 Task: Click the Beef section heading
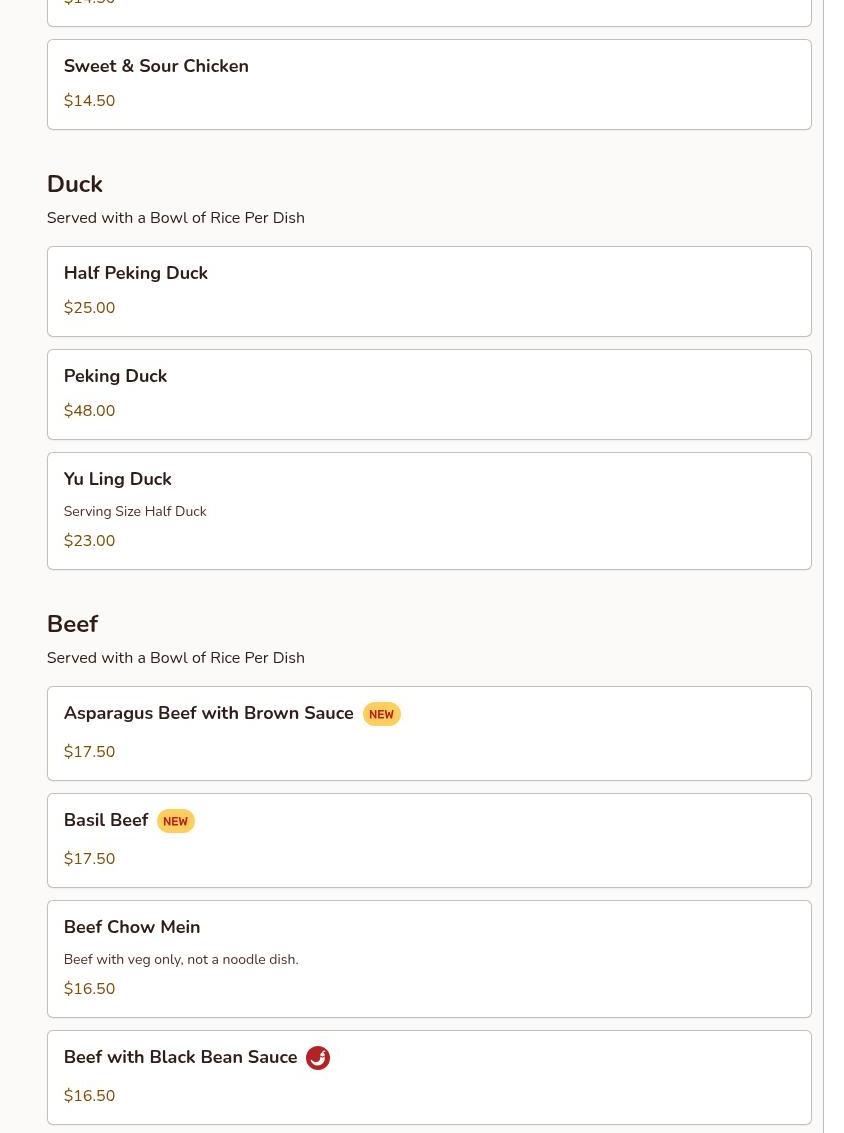72,625
